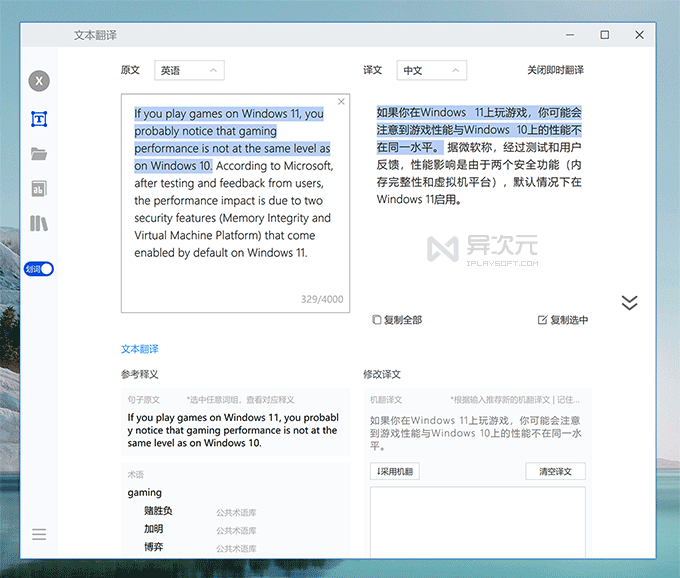680x578 pixels.
Task: Click into the empty 修改译文 edit box
Action: 478,522
